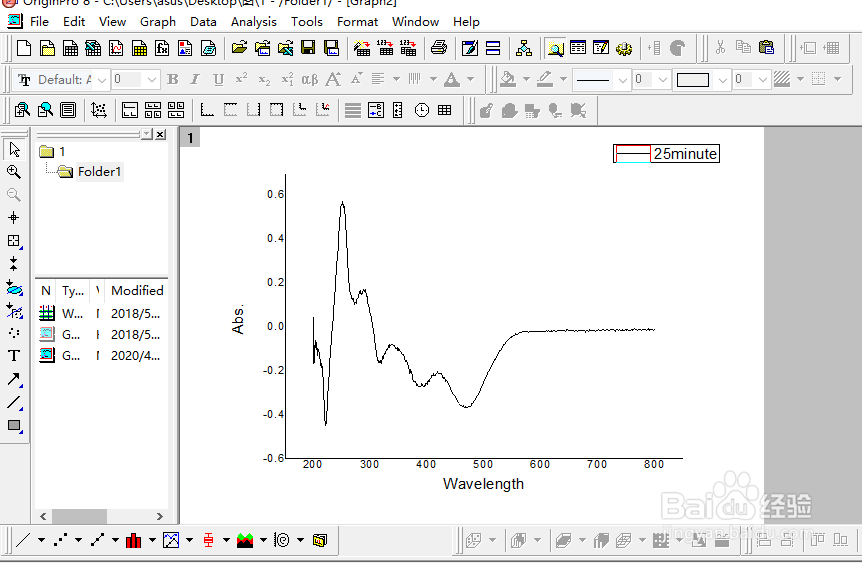The height and width of the screenshot is (563, 862).
Task: Select Folder1 in the project tree
Action: (x=99, y=172)
